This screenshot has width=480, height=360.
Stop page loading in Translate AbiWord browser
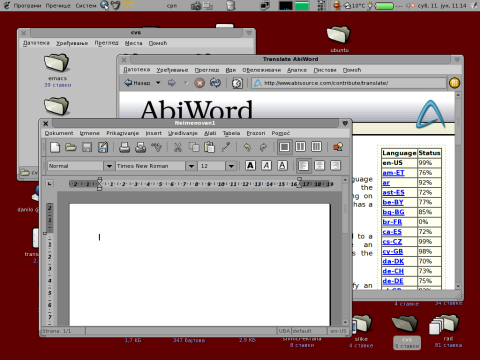tap(199, 83)
